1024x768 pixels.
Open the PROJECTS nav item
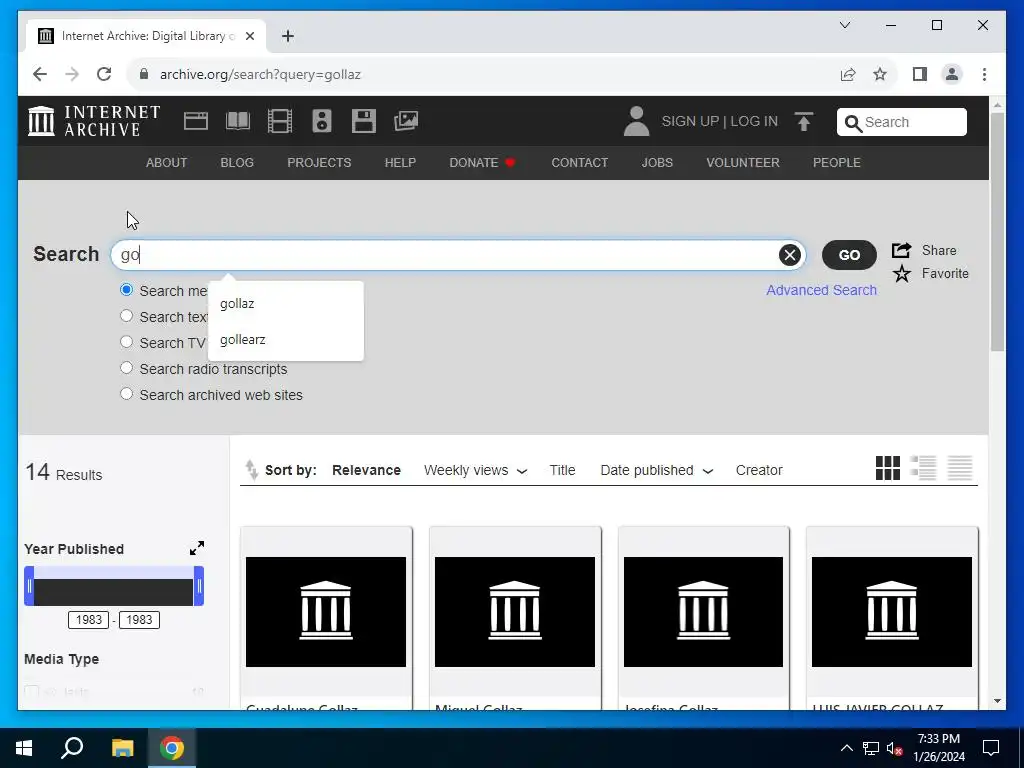319,163
